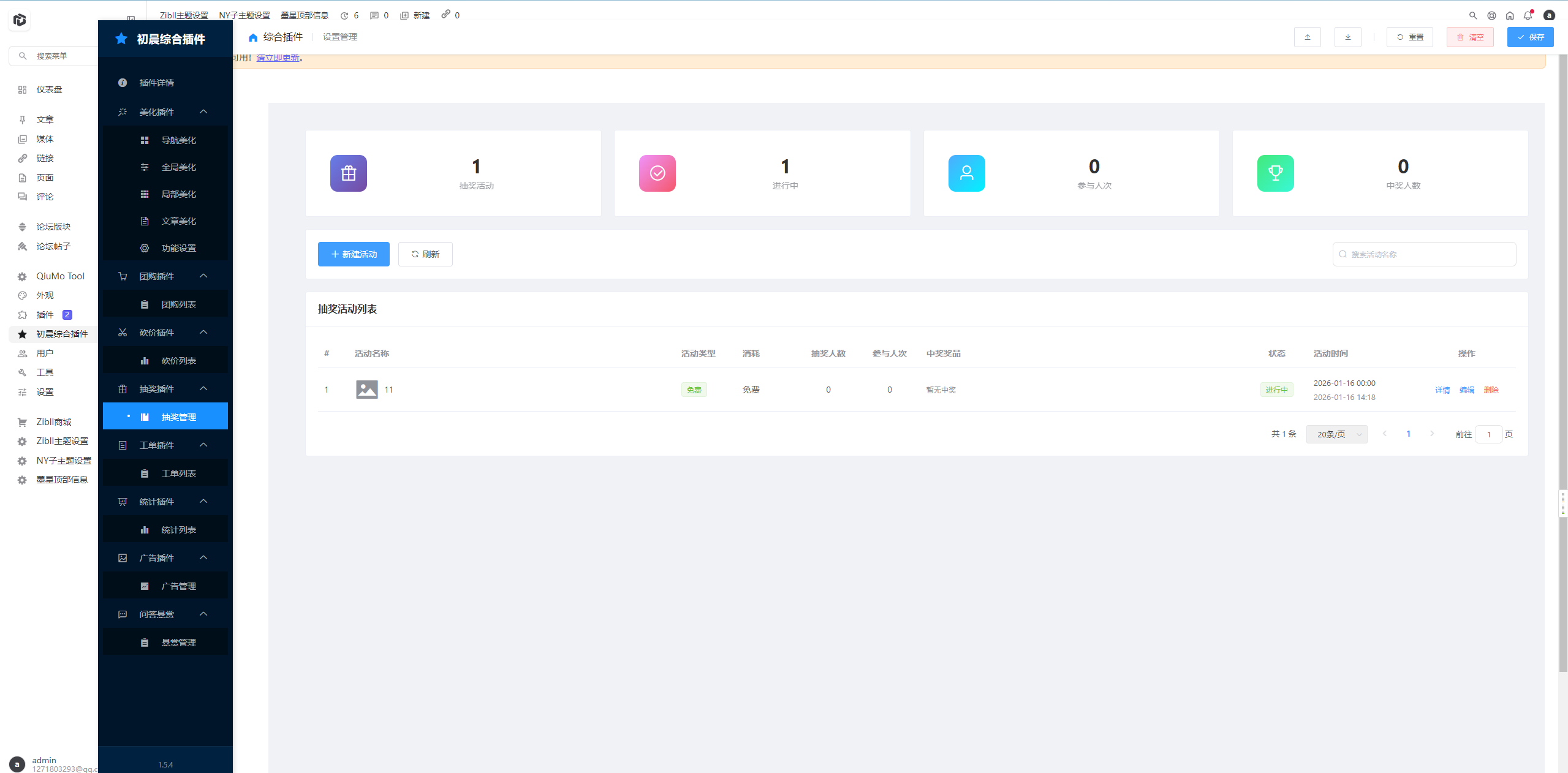Collapse the 美化插件 submenu
Viewport: 1568px width, 773px height.
pos(203,112)
